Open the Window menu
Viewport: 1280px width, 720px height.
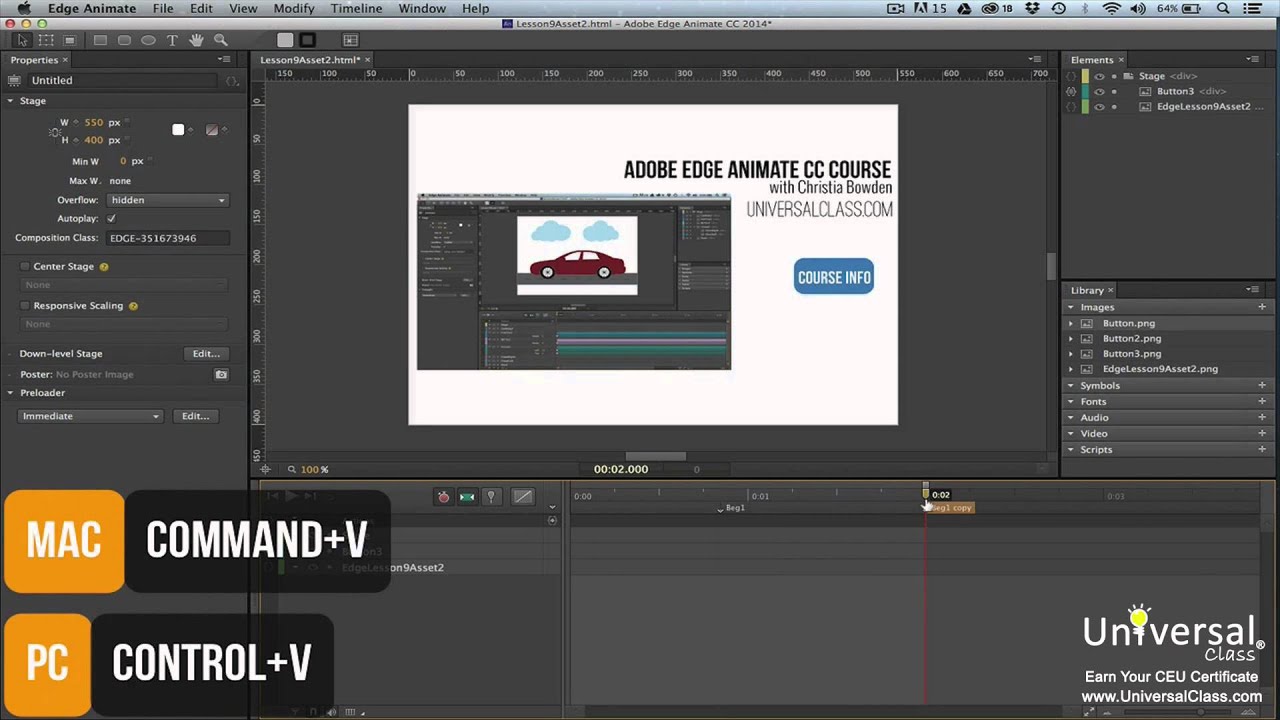pos(422,8)
